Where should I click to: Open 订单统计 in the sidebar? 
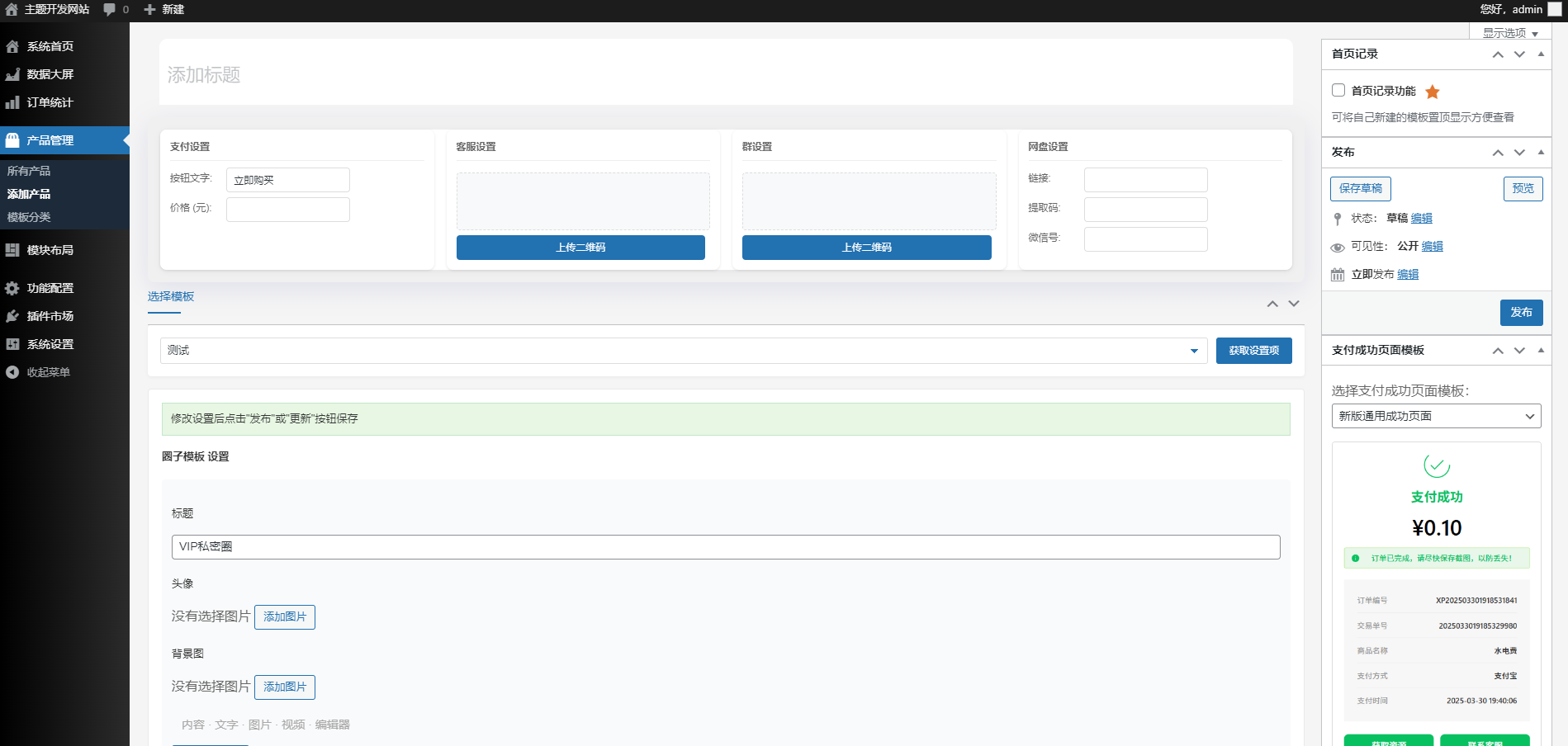coord(50,102)
